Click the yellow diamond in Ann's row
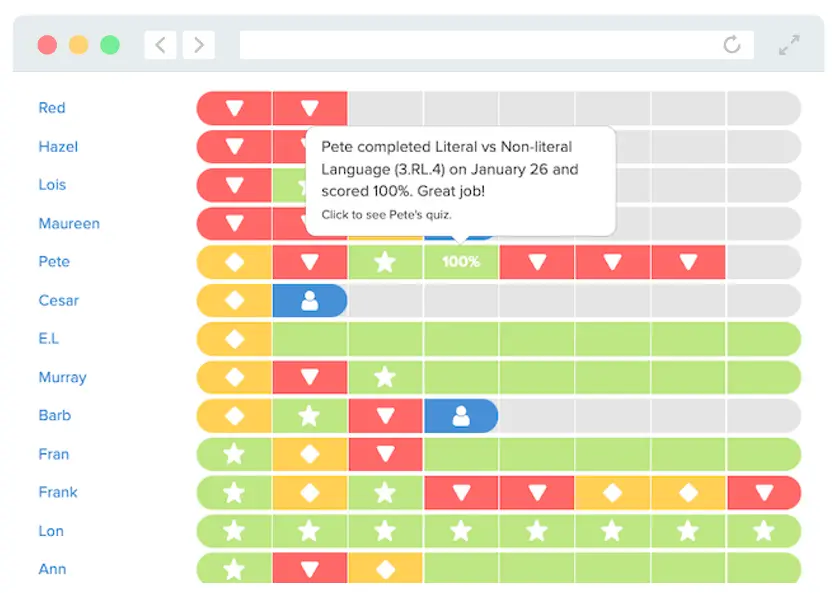This screenshot has height=593, width=839. click(x=385, y=569)
